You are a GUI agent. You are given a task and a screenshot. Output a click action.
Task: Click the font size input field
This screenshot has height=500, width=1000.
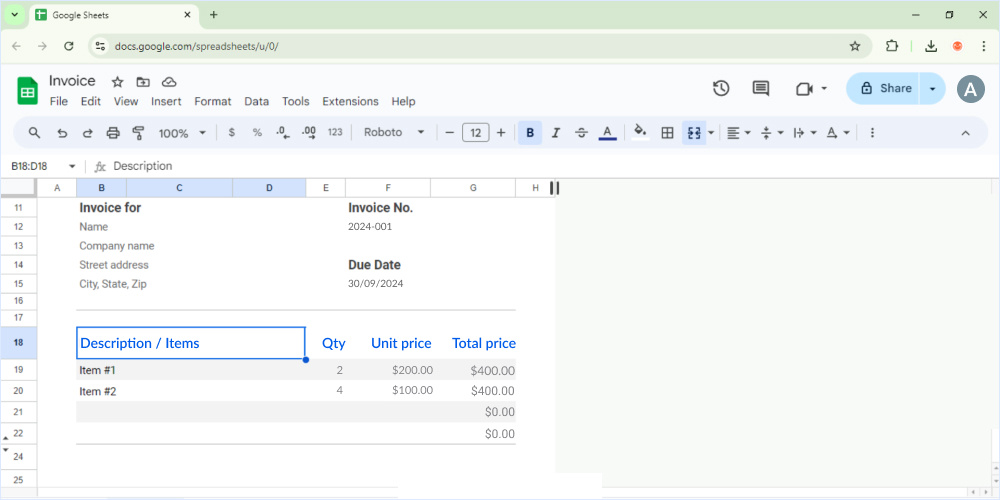point(475,133)
